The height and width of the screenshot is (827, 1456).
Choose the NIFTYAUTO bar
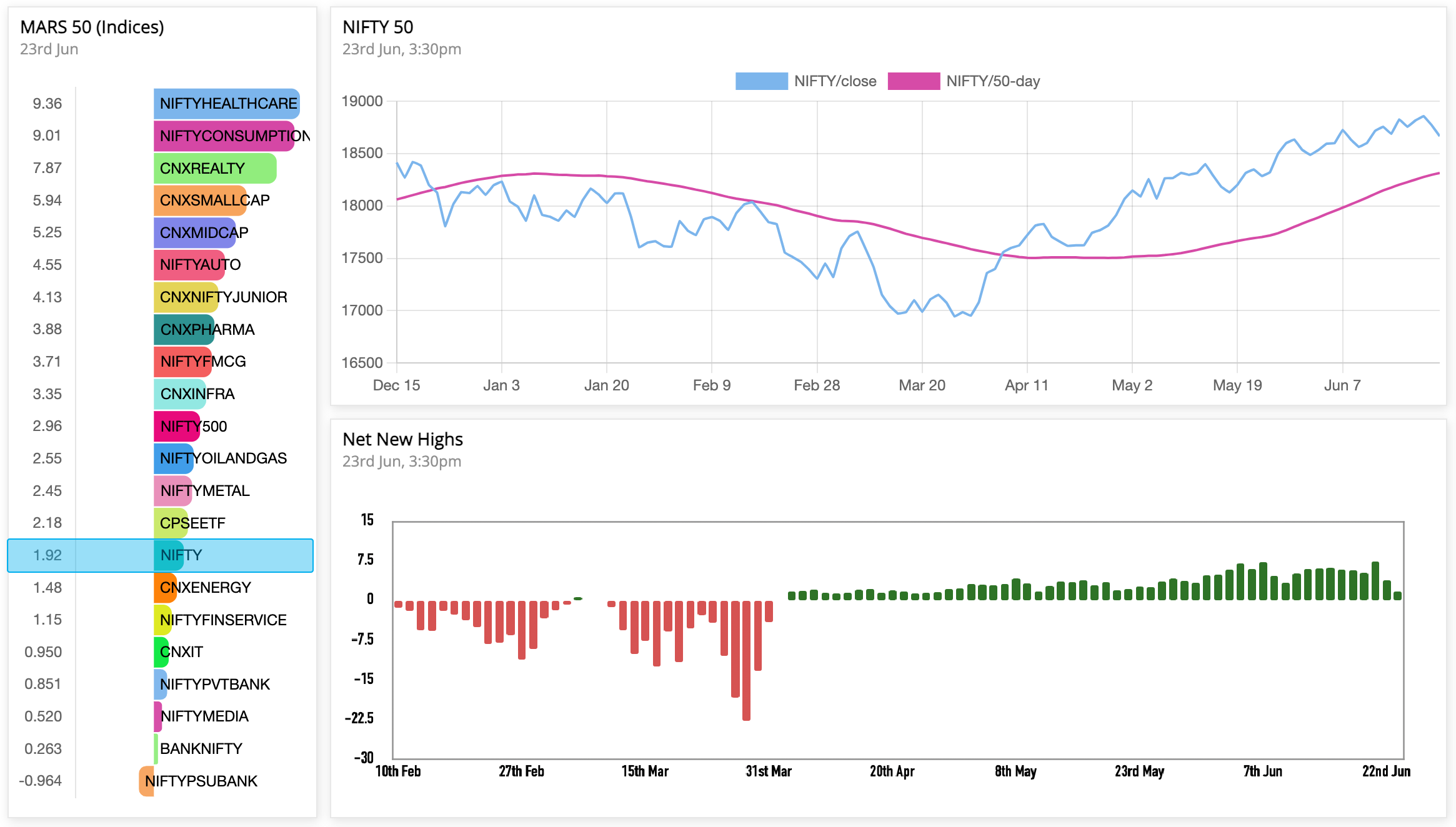[x=189, y=265]
